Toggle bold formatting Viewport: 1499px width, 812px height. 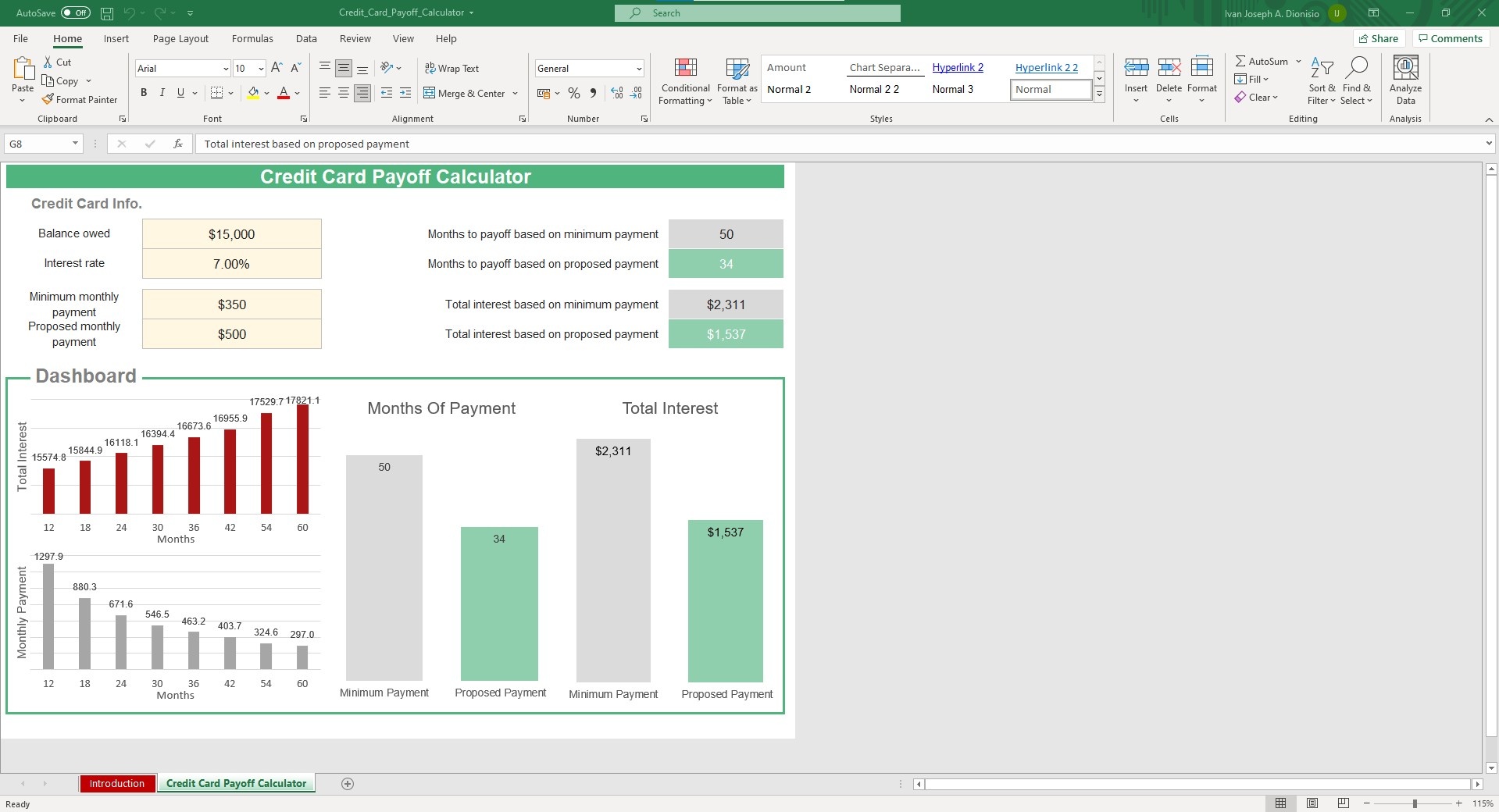coord(144,93)
